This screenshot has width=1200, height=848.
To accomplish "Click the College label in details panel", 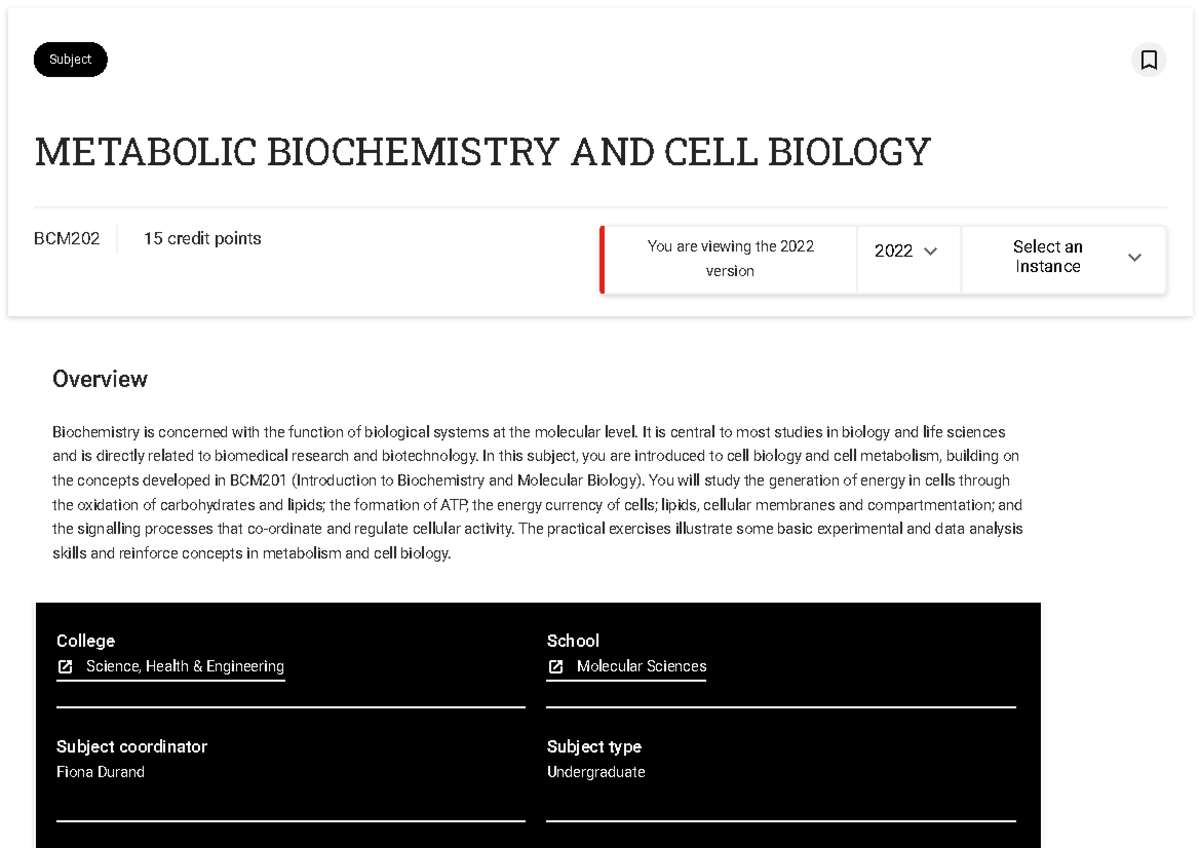I will pos(85,641).
